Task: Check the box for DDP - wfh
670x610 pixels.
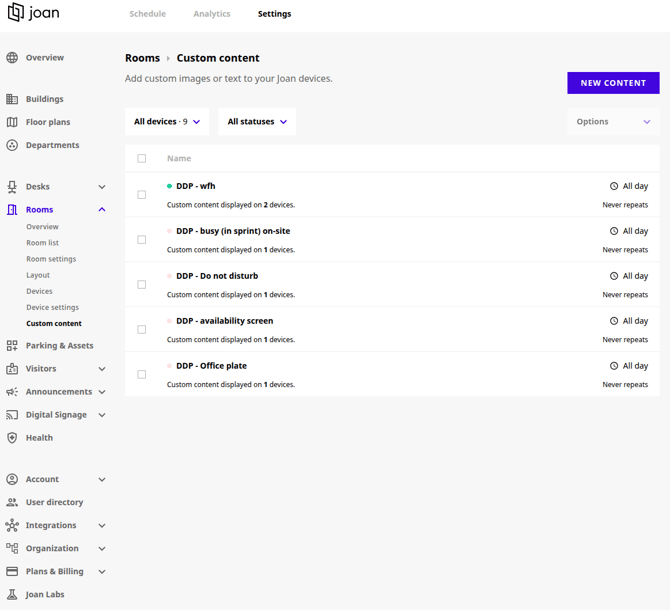Action: [x=142, y=195]
